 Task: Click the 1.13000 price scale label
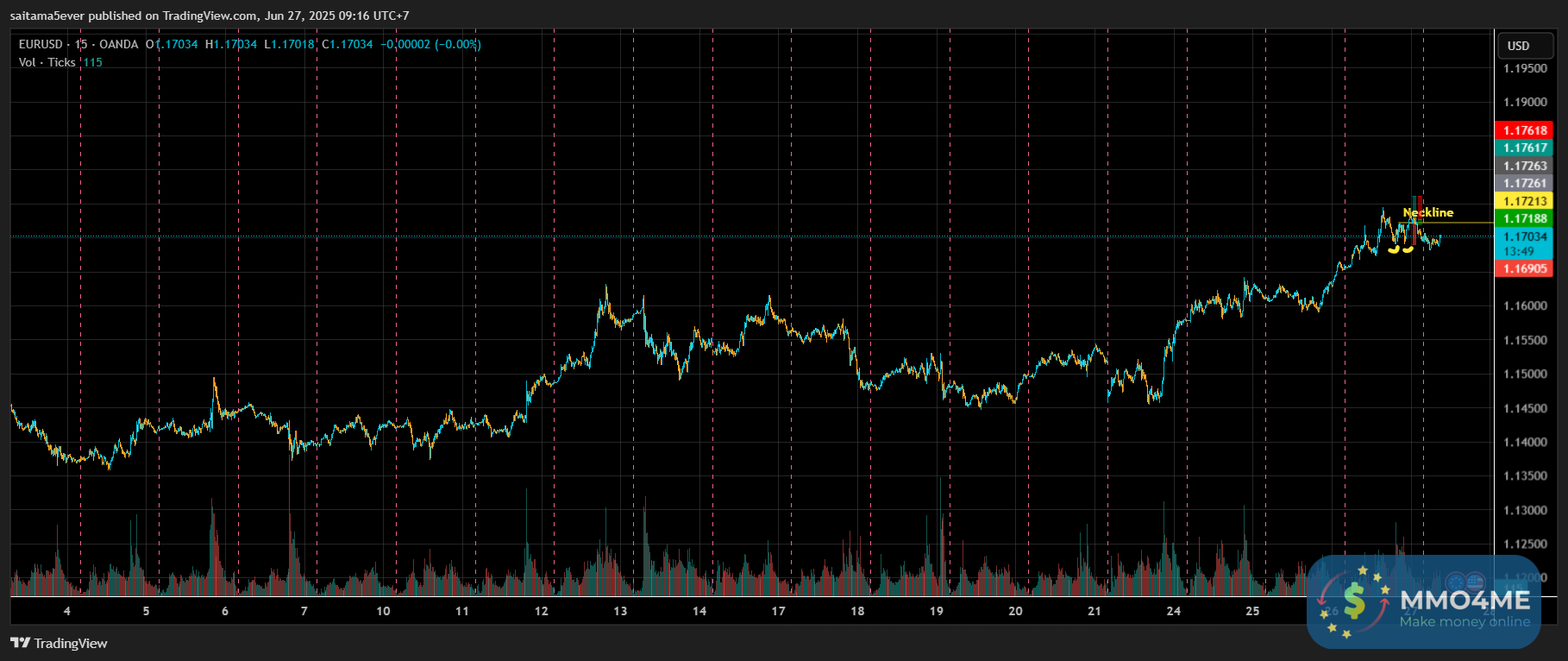tap(1525, 510)
